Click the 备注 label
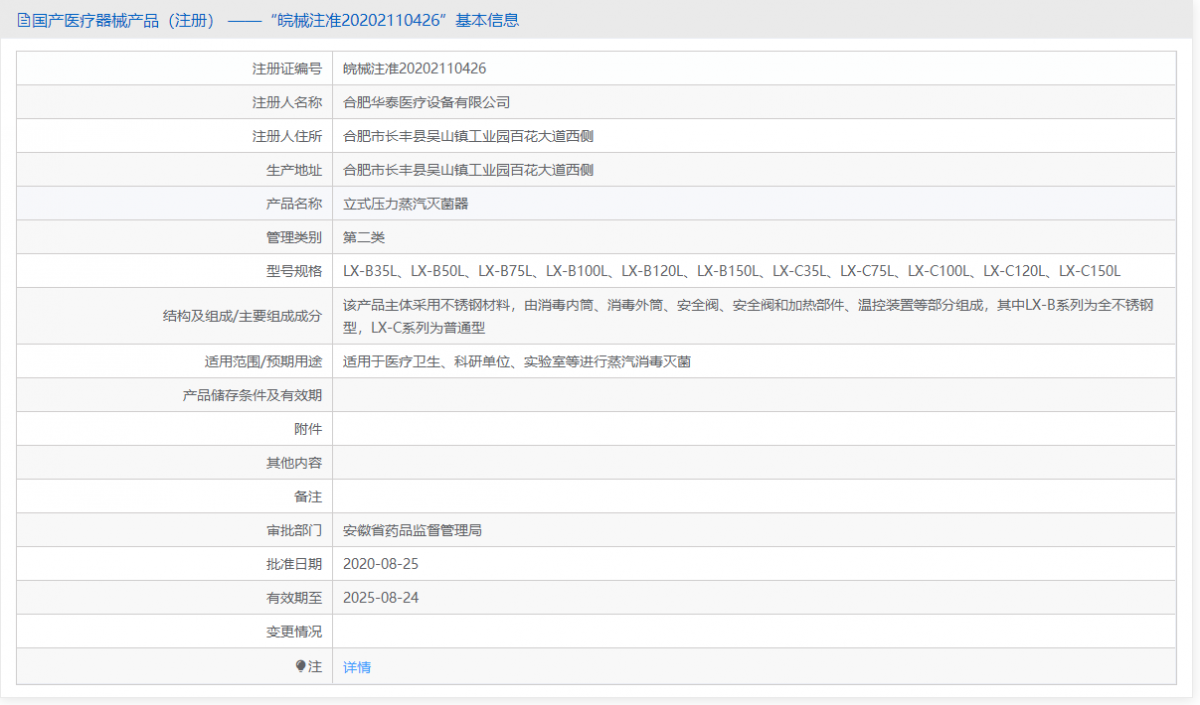 click(x=308, y=497)
